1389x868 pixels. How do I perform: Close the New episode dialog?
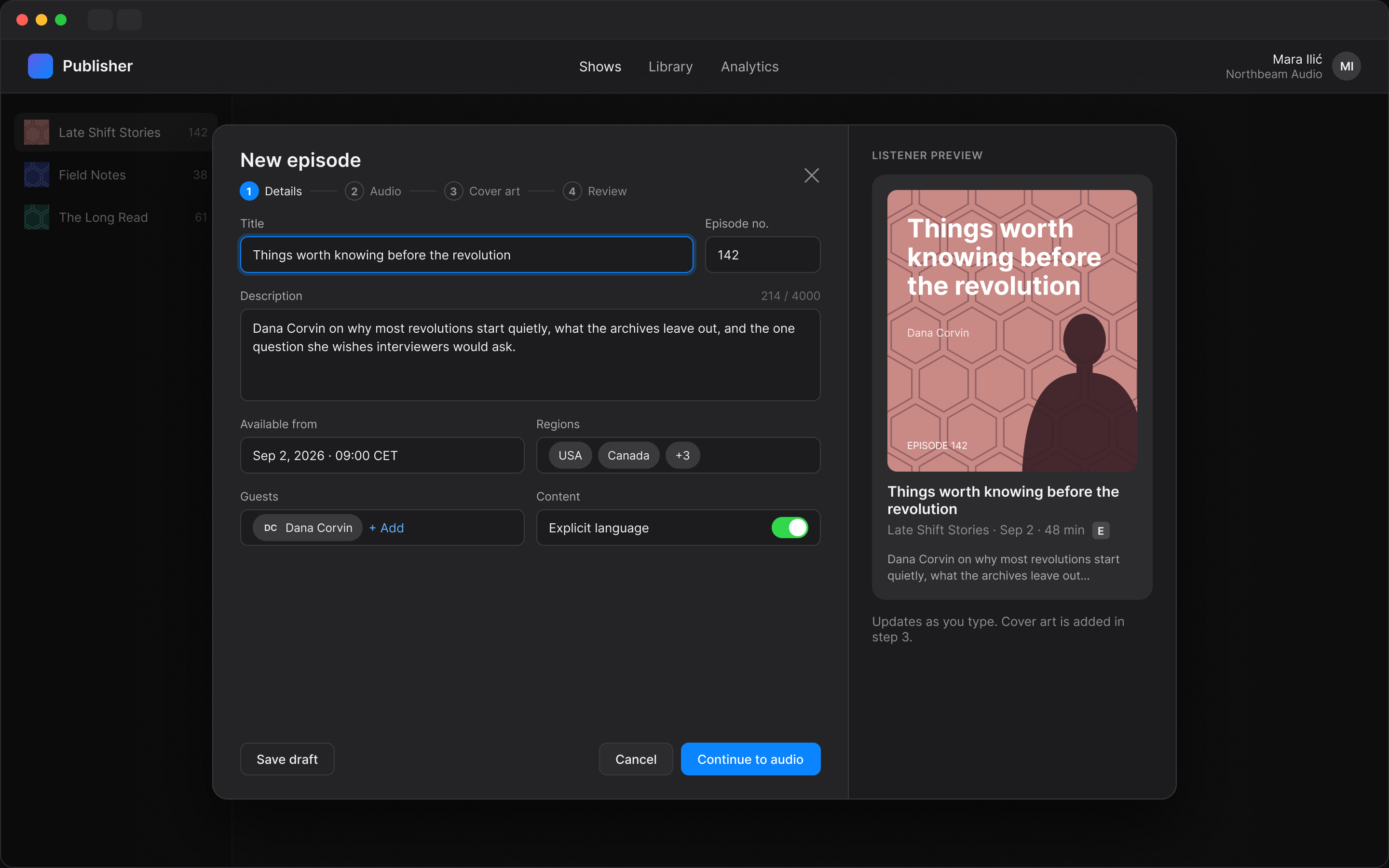point(811,175)
